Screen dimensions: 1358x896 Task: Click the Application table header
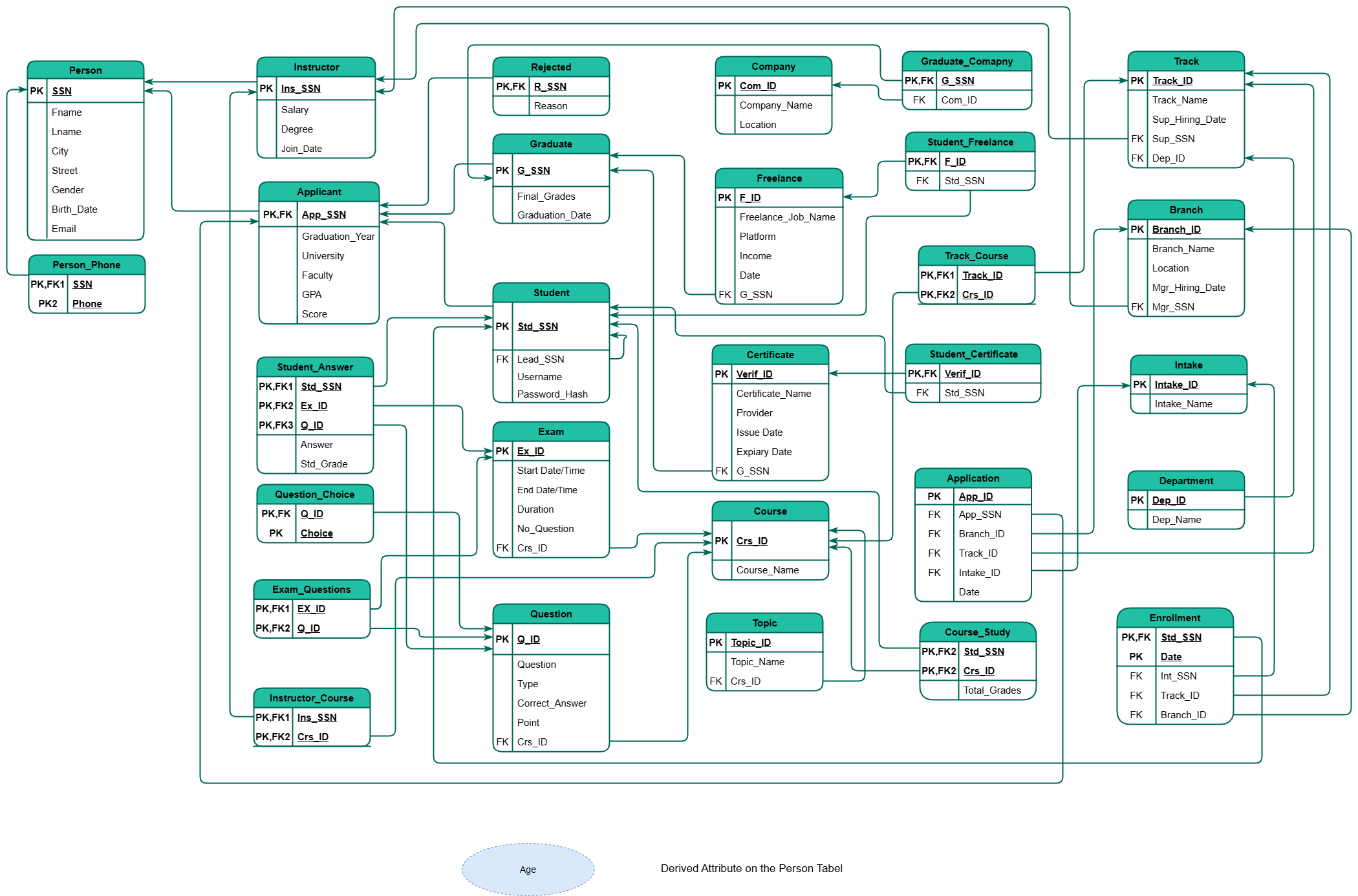(972, 478)
